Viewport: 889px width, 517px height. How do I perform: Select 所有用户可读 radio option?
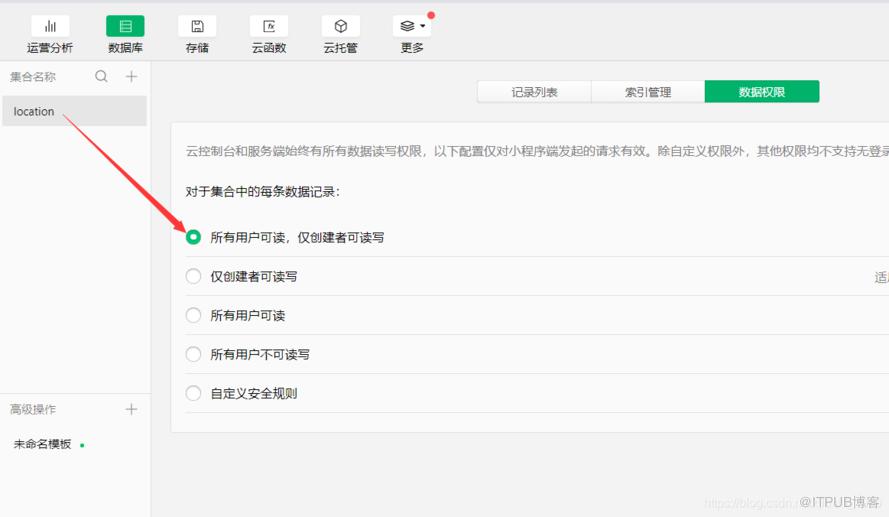click(x=193, y=315)
